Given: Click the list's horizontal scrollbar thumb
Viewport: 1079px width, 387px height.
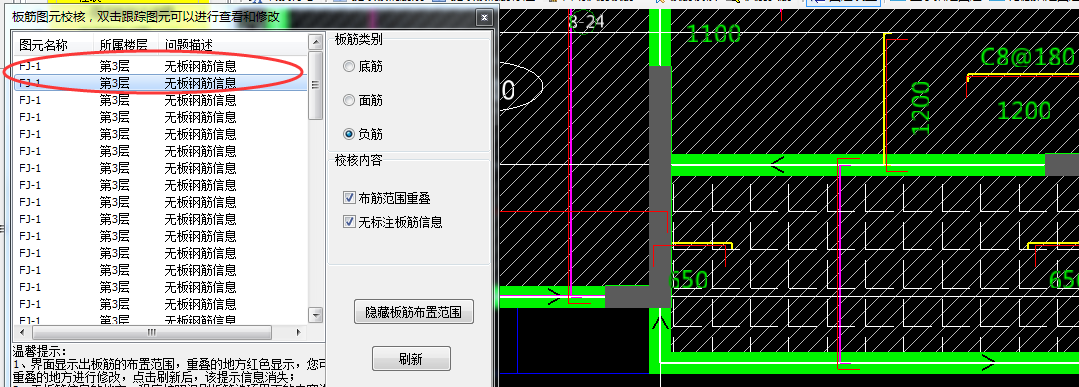Looking at the screenshot, I should pyautogui.click(x=151, y=332).
